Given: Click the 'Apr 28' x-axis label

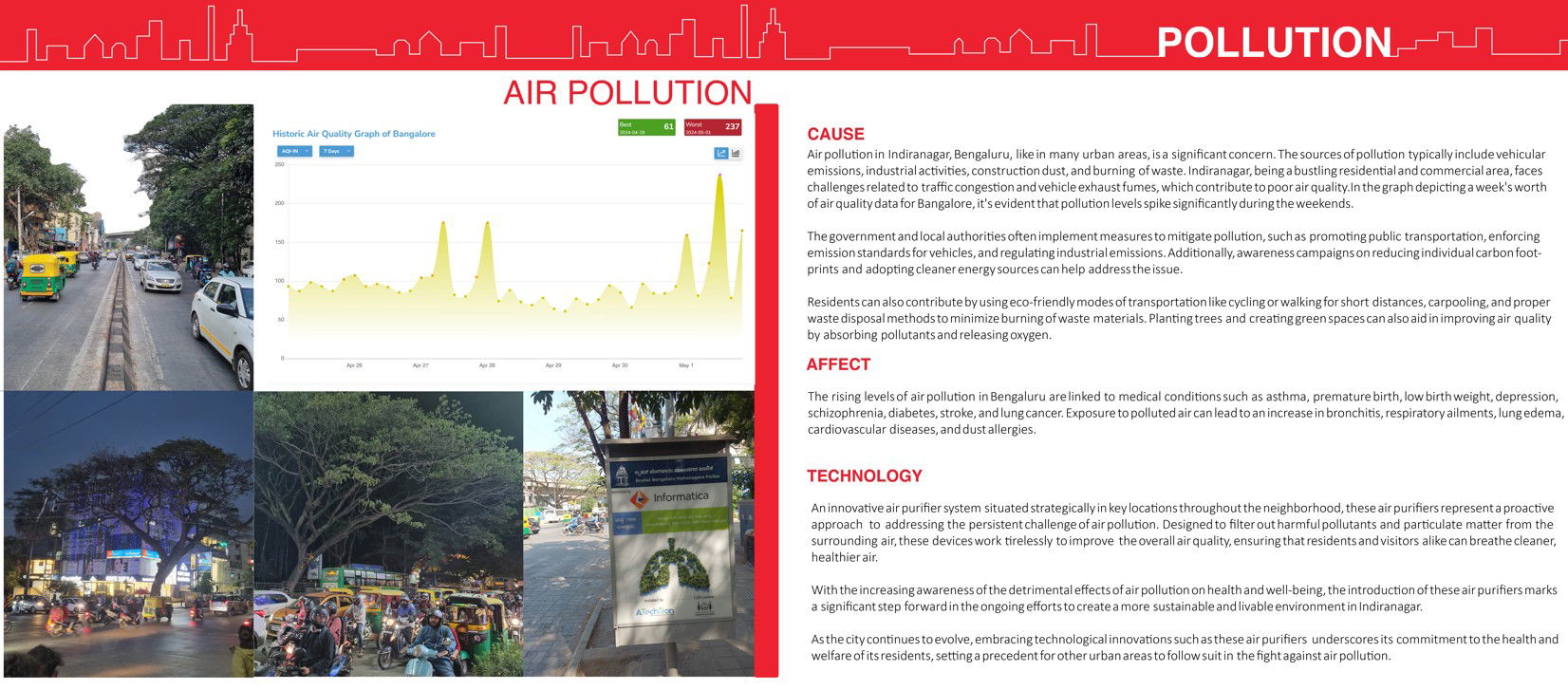Looking at the screenshot, I should coord(487,365).
